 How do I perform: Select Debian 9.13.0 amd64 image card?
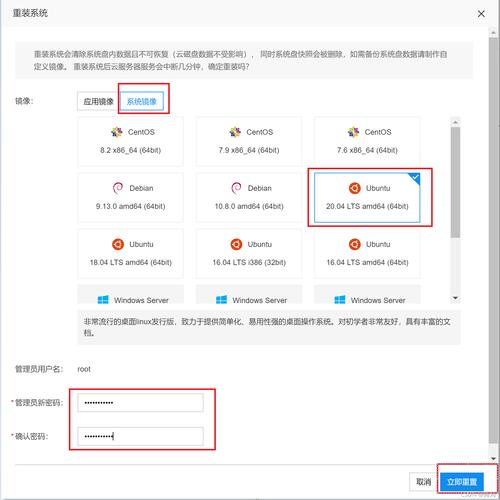tap(130, 197)
